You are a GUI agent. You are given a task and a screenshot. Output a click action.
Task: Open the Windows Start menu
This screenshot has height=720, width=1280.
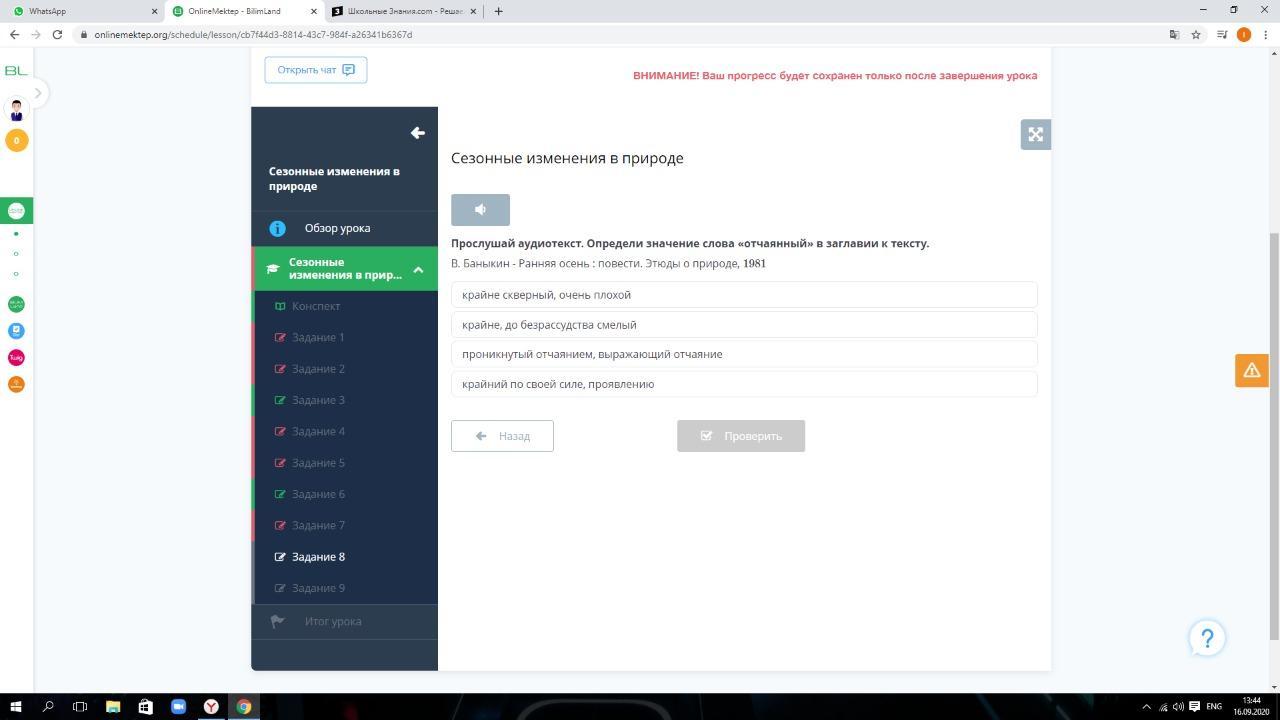click(16, 706)
